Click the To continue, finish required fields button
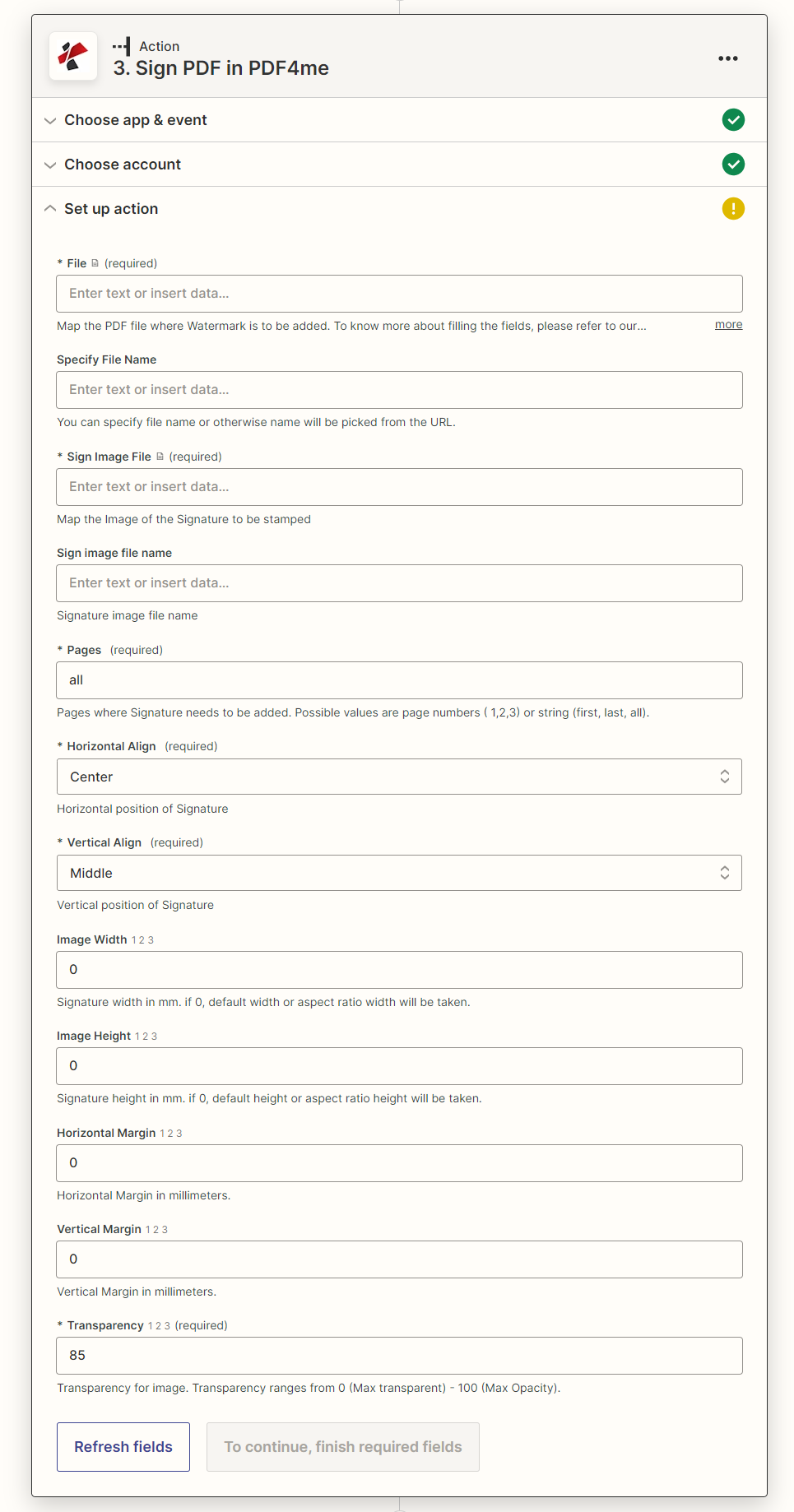Image resolution: width=794 pixels, height=1512 pixels. coord(342,1446)
